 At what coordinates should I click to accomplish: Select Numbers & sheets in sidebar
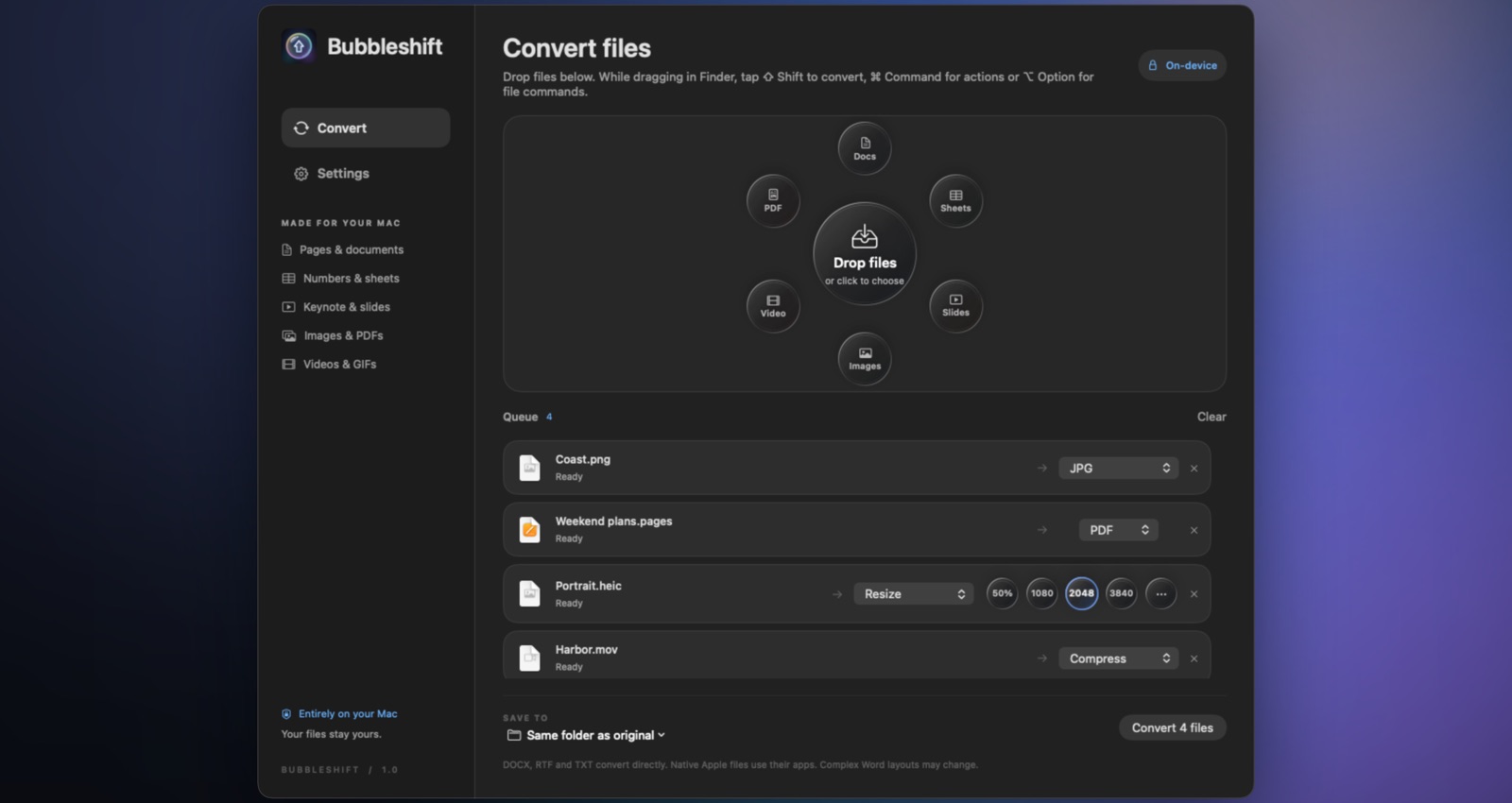pos(341,278)
